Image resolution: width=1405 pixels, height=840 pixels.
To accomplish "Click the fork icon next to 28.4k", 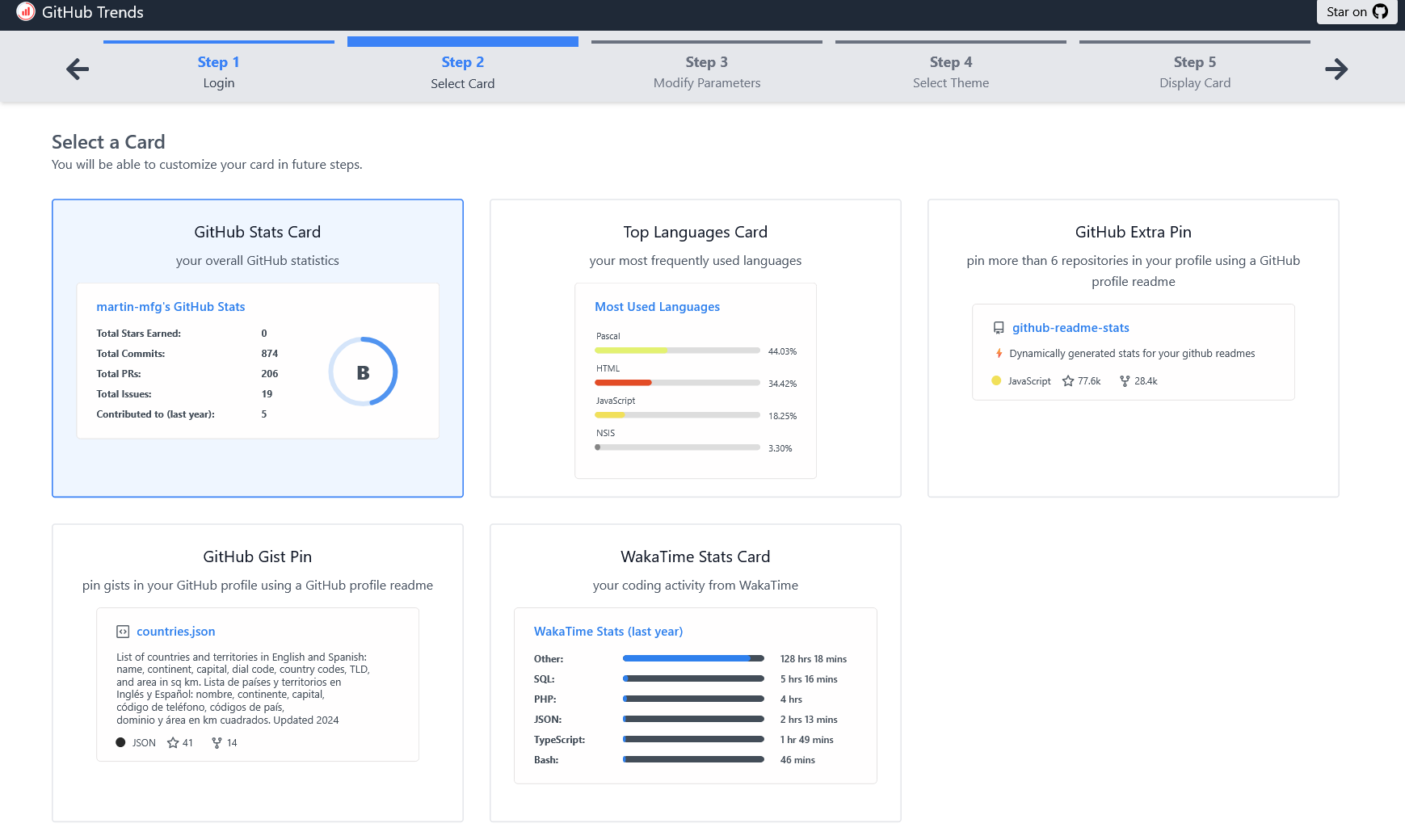I will coord(1125,381).
